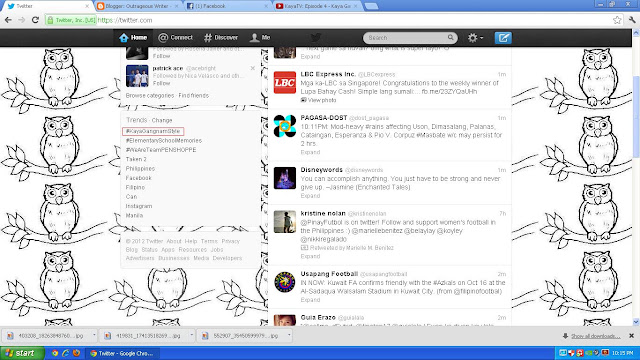This screenshot has width=640, height=360.
Task: Open Taken 2 trend
Action: point(136,159)
